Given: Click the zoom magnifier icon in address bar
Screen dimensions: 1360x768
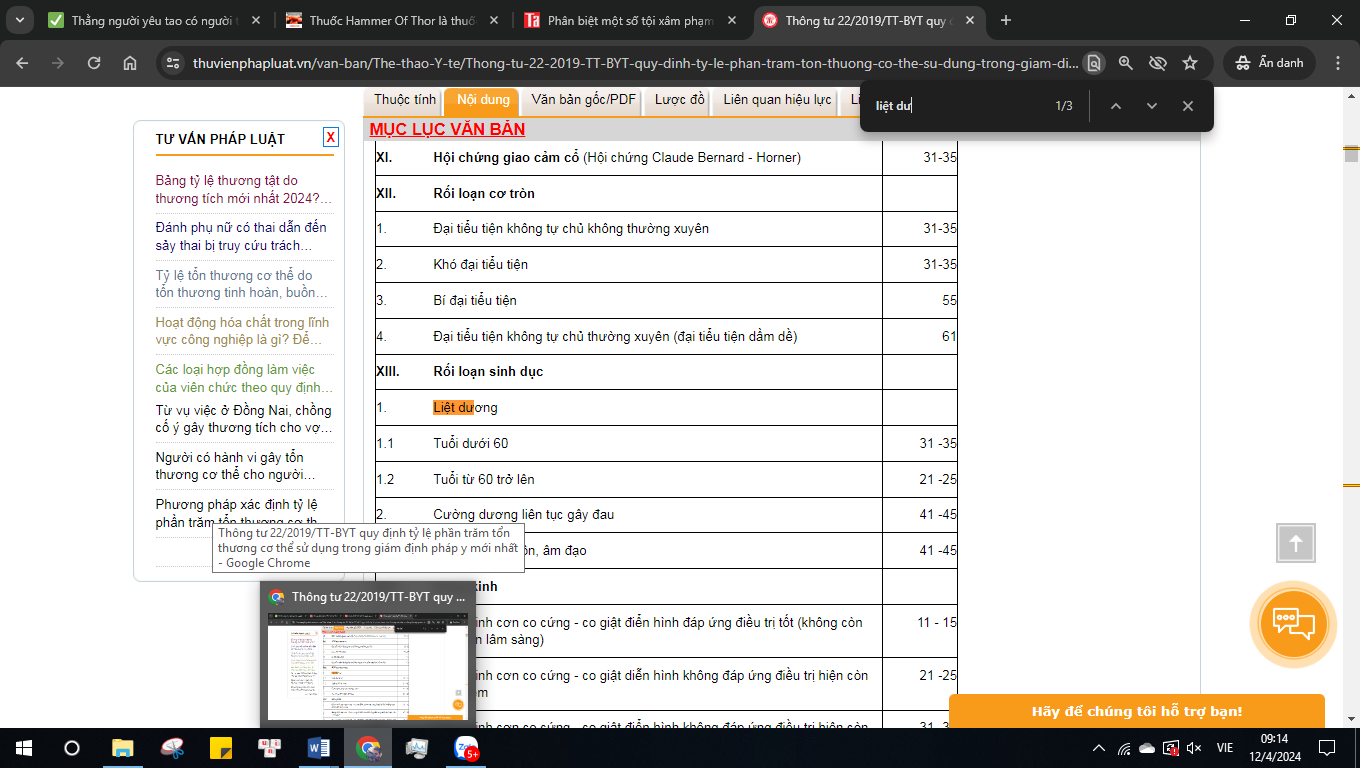Looking at the screenshot, I should coord(1126,63).
